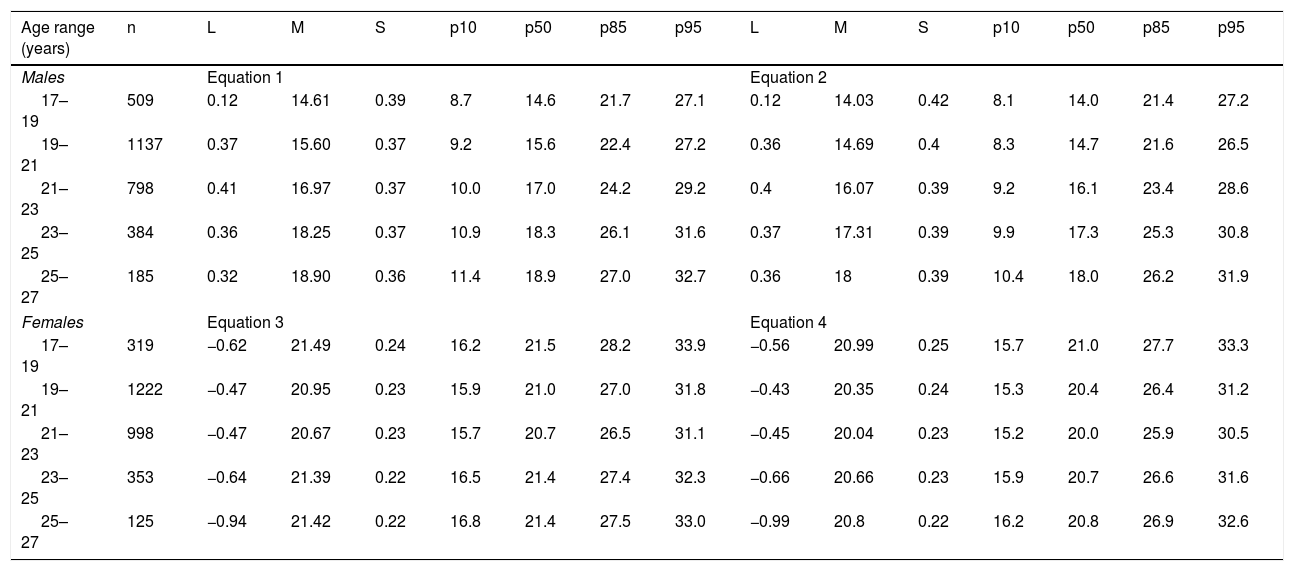
Task: Select the sample size cell 125
Action: (141, 521)
